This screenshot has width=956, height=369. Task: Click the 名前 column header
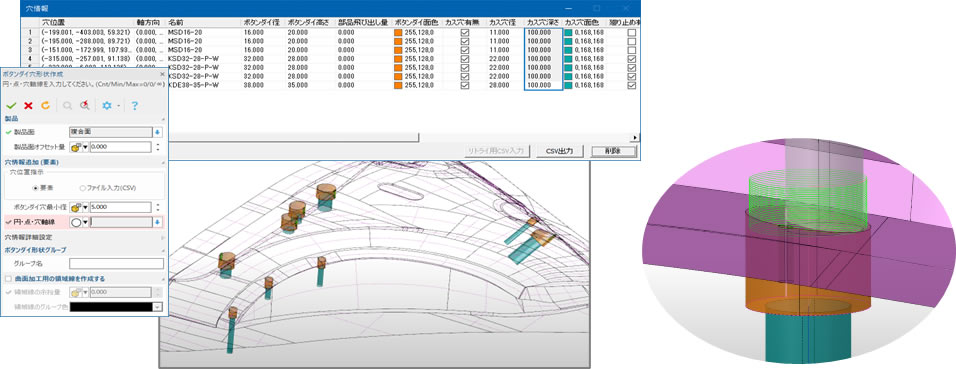pyautogui.click(x=176, y=23)
